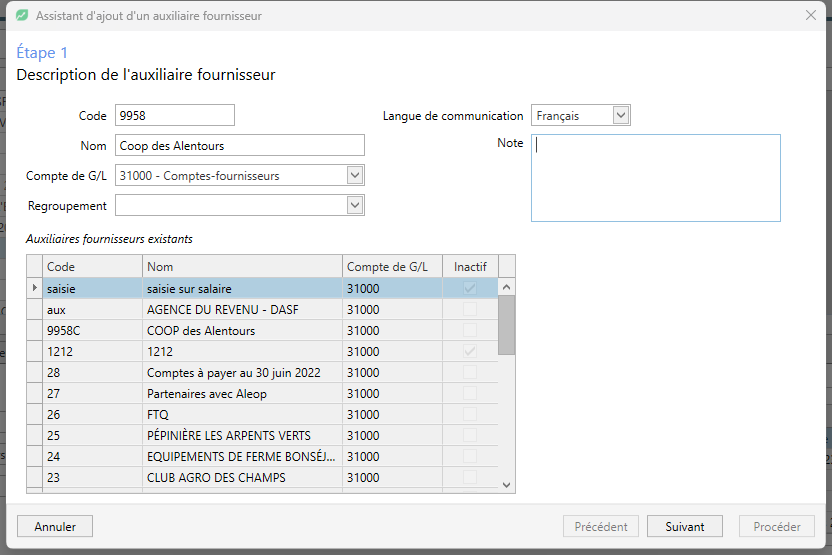Toggle the Inactif checkbox for 1212 row
The height and width of the screenshot is (555, 832).
pyautogui.click(x=470, y=351)
